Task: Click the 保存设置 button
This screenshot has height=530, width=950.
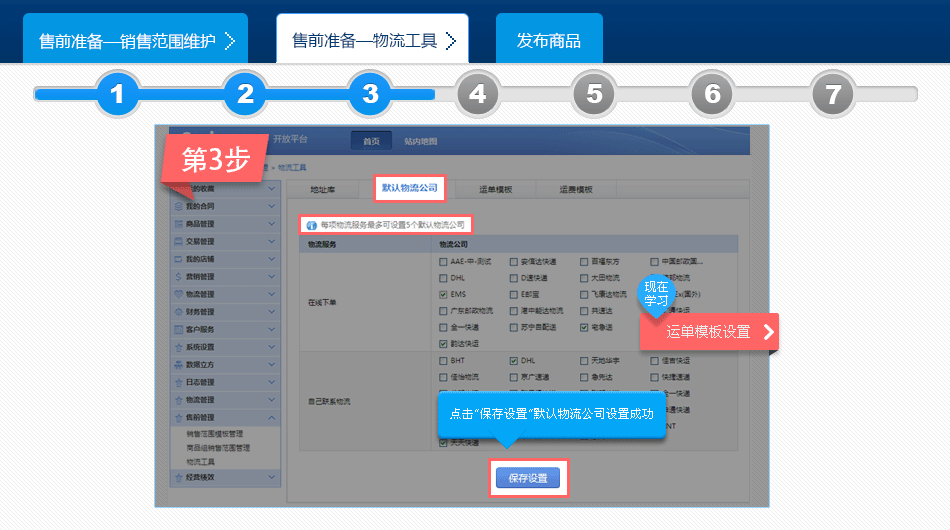Action: click(528, 478)
